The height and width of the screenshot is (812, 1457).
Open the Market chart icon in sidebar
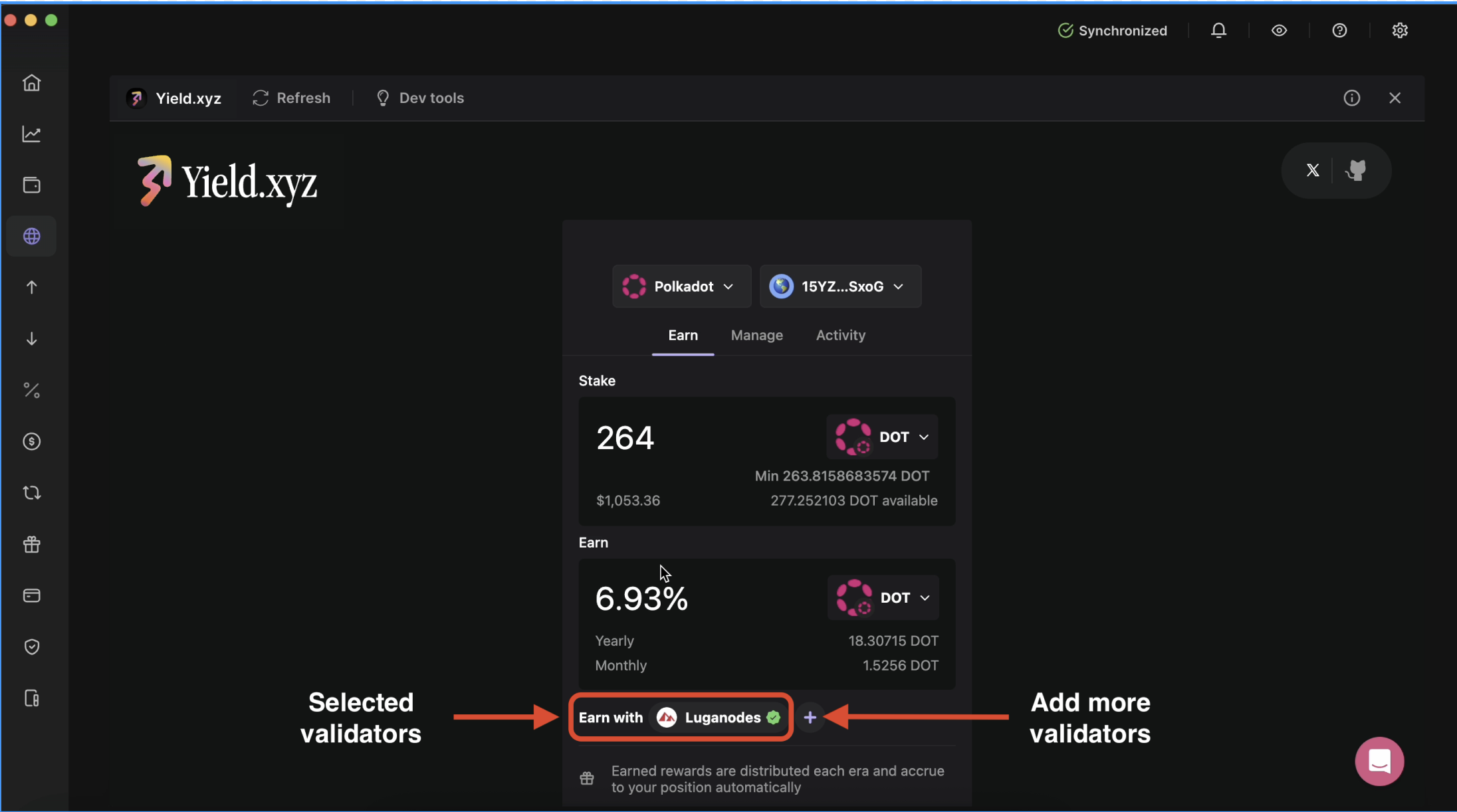pos(31,134)
